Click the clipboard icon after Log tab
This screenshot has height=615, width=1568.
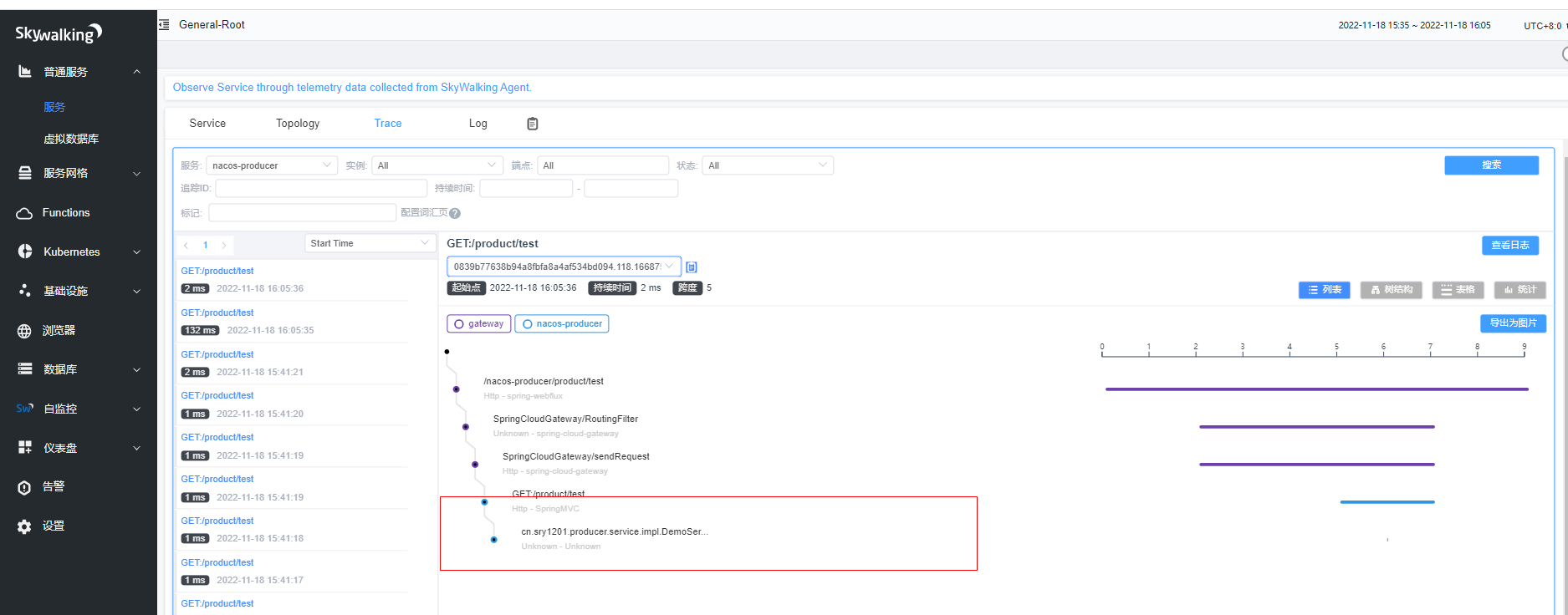pos(533,124)
